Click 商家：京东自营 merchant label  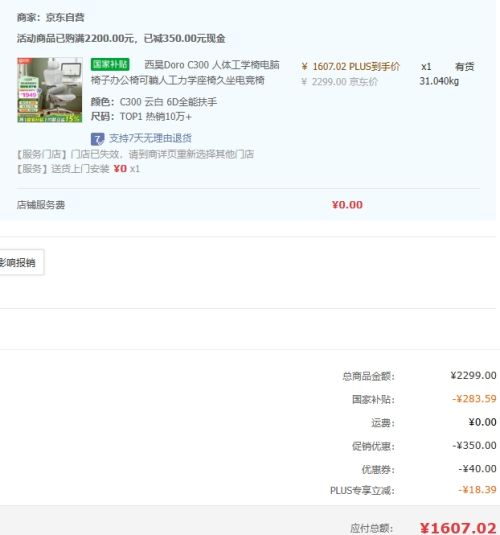coord(51,17)
